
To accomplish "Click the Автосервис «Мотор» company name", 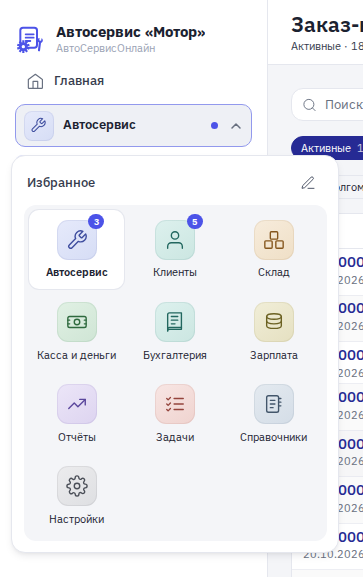I will click(131, 32).
